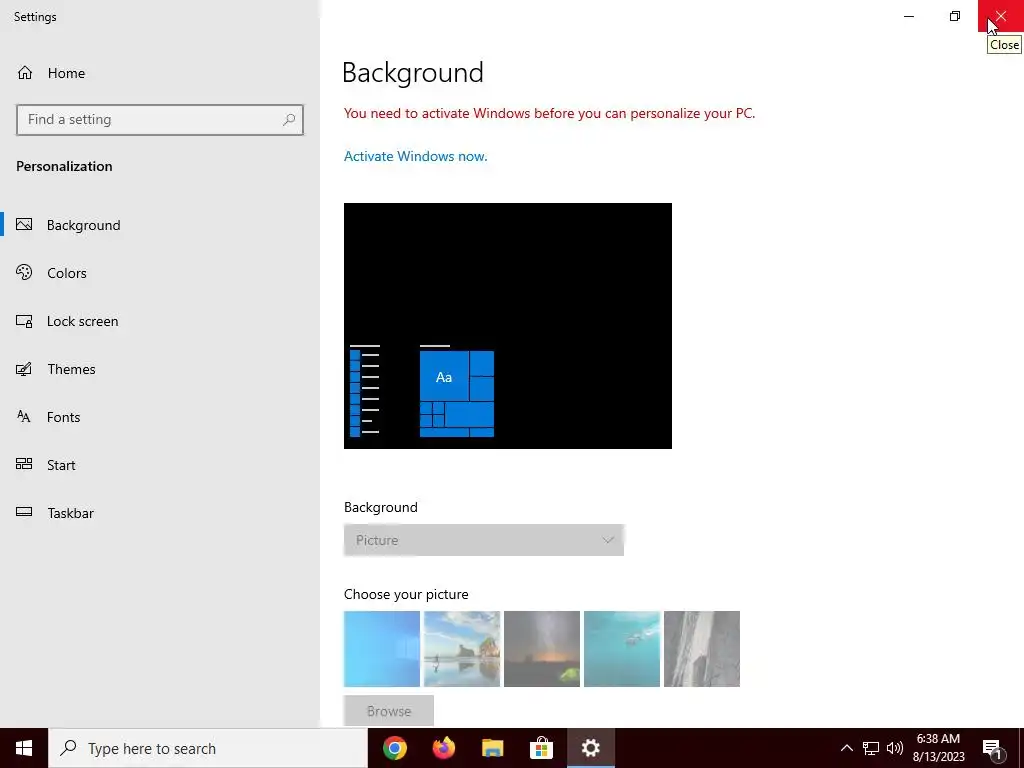
Task: Click the Browse button
Action: (389, 711)
